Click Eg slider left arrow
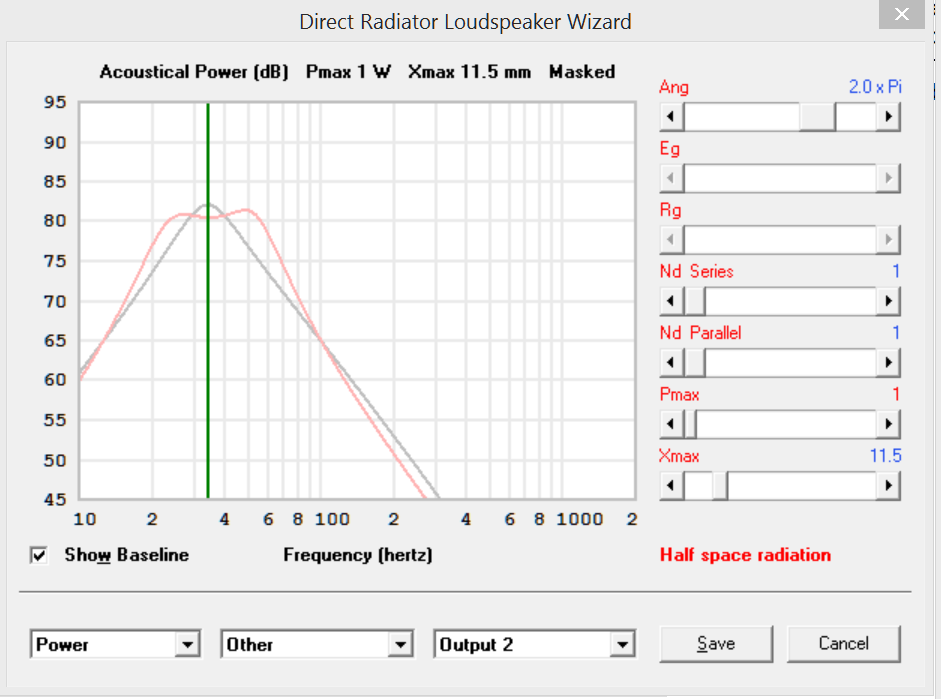The height and width of the screenshot is (699, 941). [672, 178]
